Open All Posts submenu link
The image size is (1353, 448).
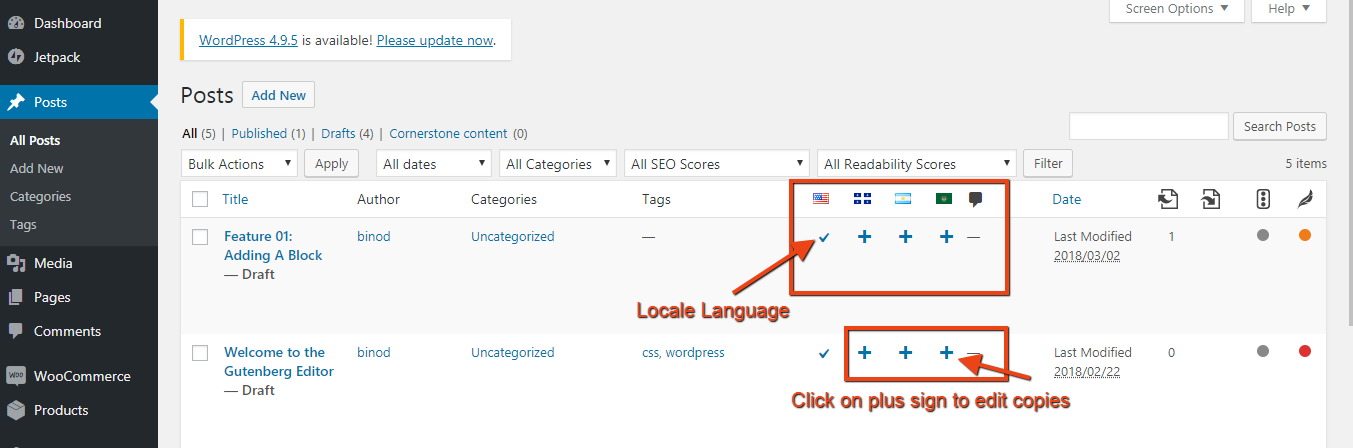35,141
